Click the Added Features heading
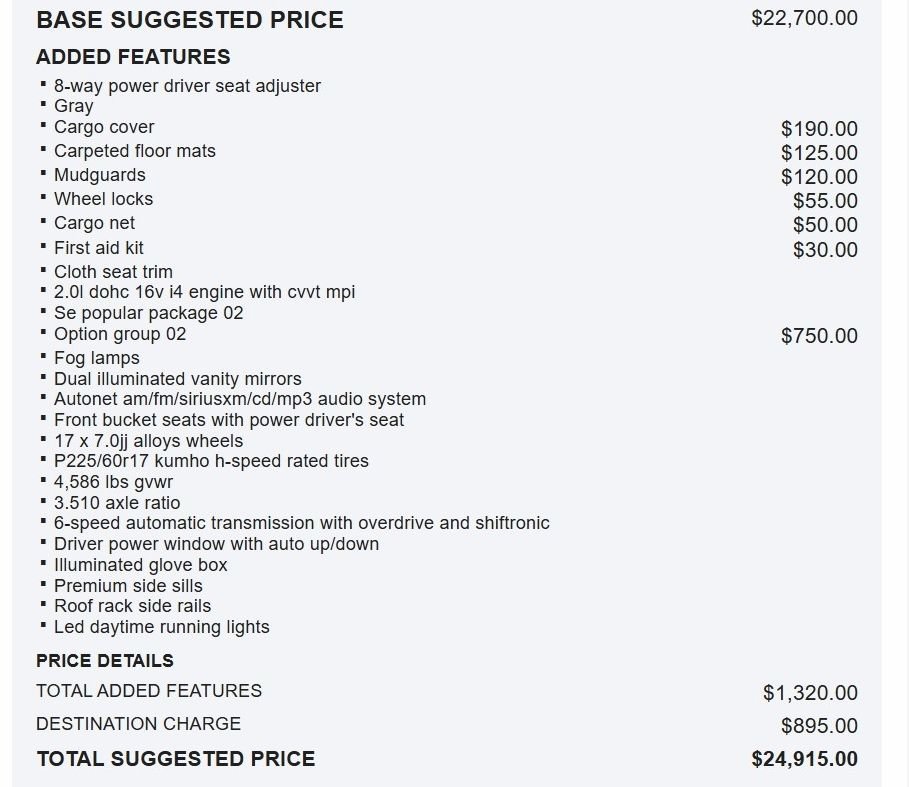The image size is (909, 787). point(133,57)
